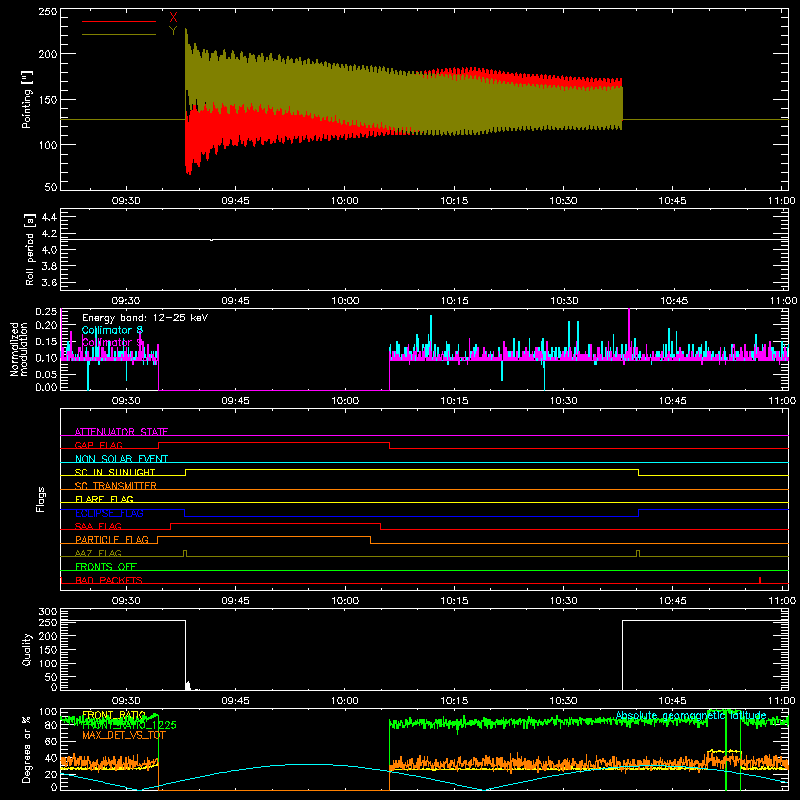Click the Energy band: 12-25 keV annotation
This screenshot has height=800, width=800.
pyautogui.click(x=145, y=318)
